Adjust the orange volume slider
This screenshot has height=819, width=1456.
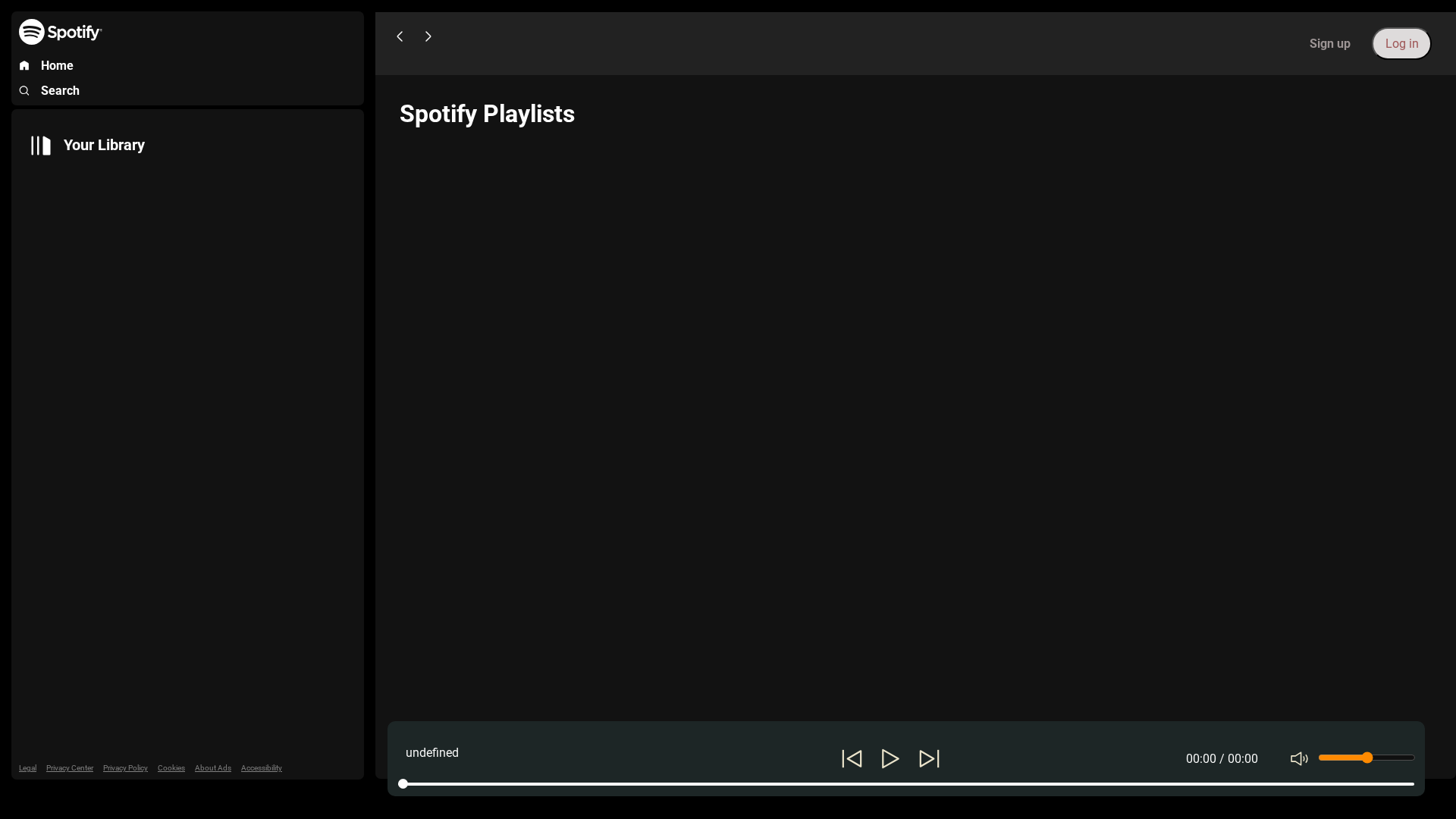(1367, 757)
